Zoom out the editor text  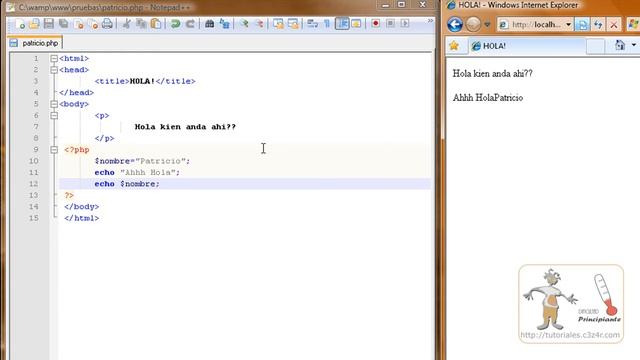(259, 24)
